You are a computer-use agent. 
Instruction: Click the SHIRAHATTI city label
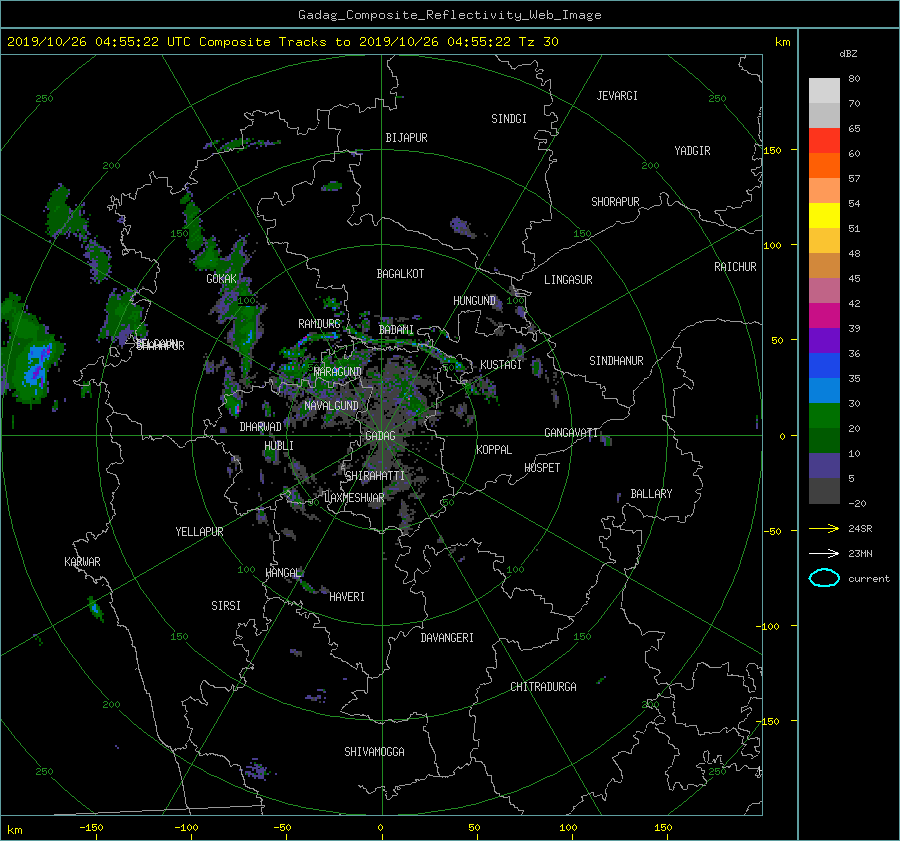[x=375, y=476]
